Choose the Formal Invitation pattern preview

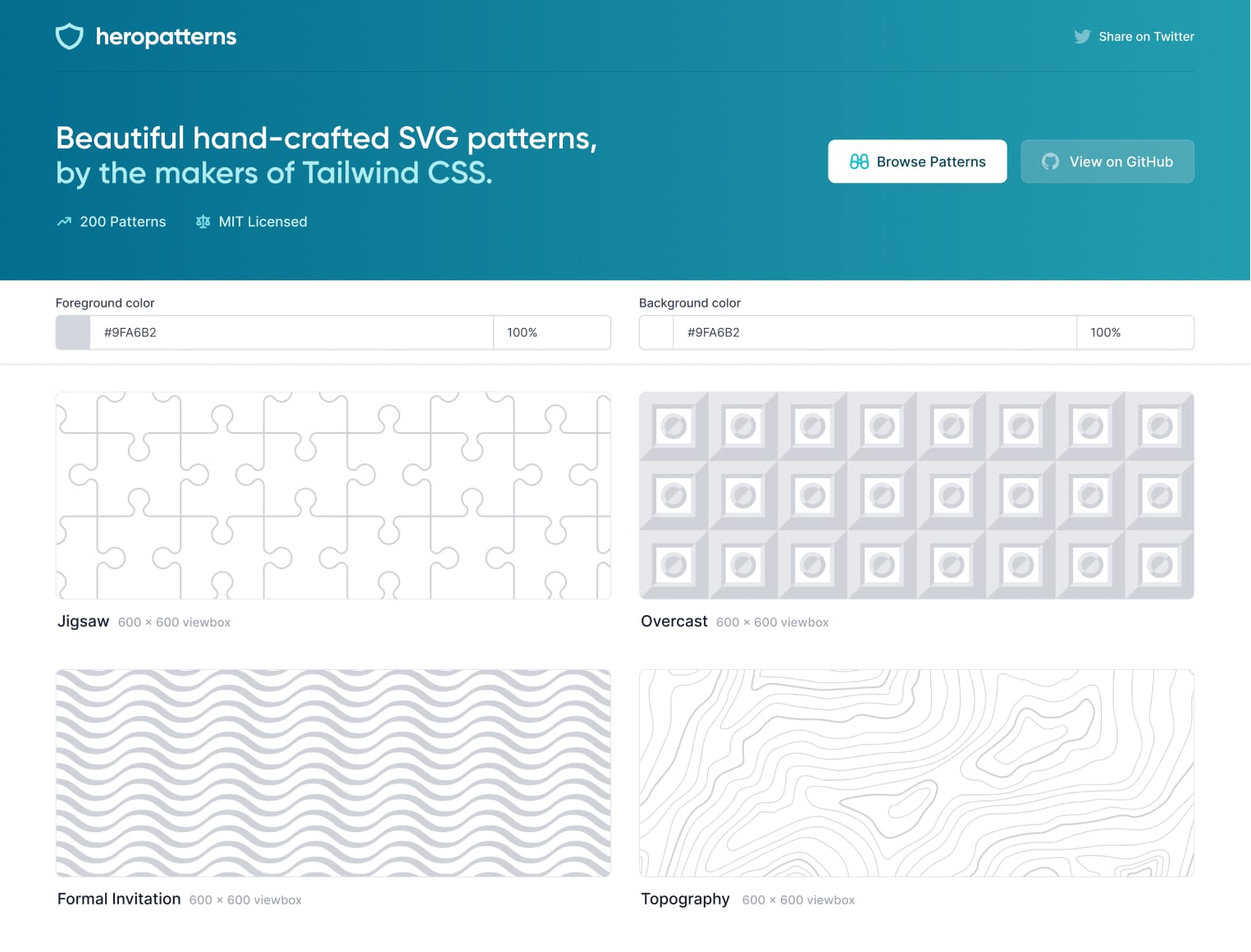click(333, 772)
